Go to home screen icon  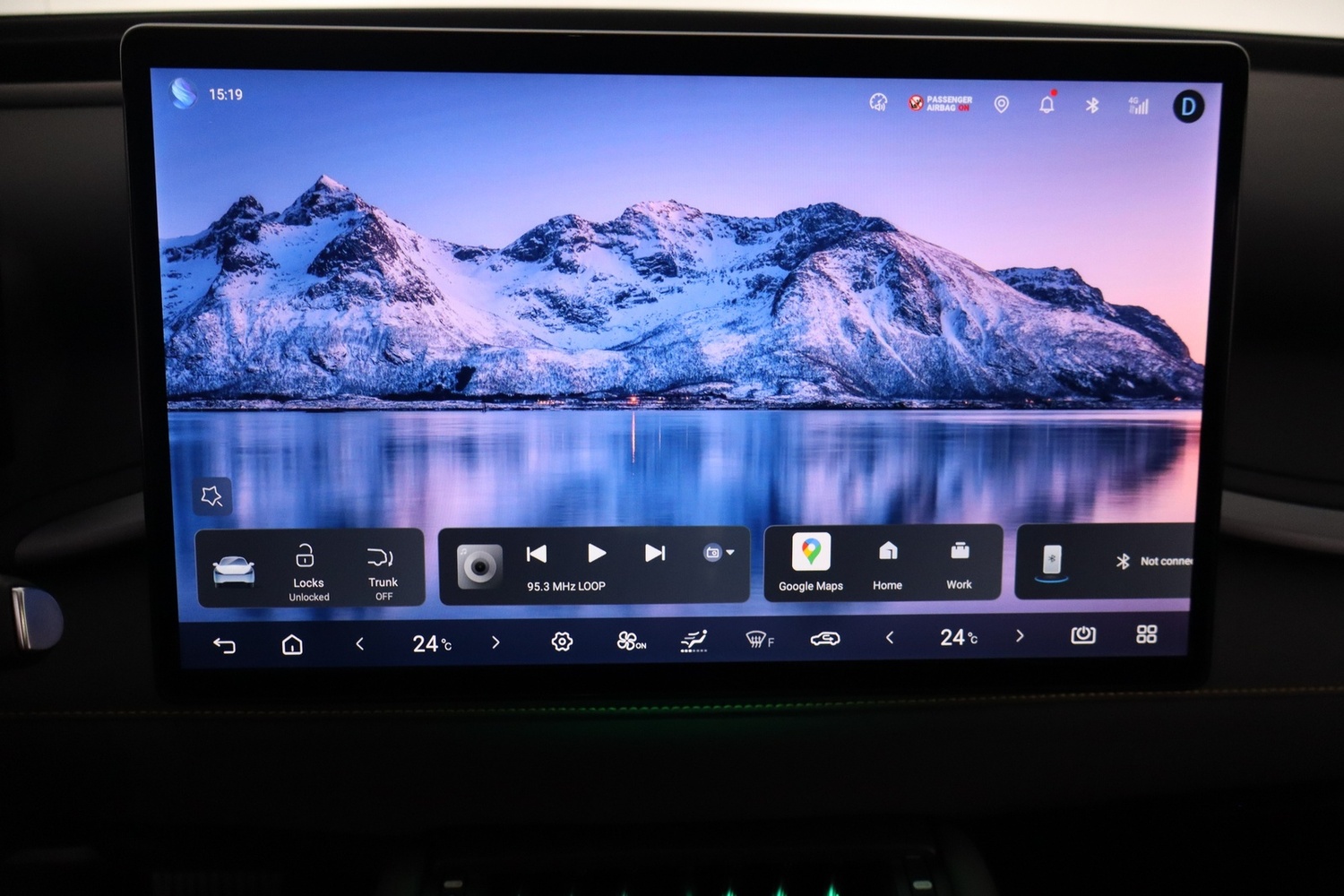tap(292, 644)
